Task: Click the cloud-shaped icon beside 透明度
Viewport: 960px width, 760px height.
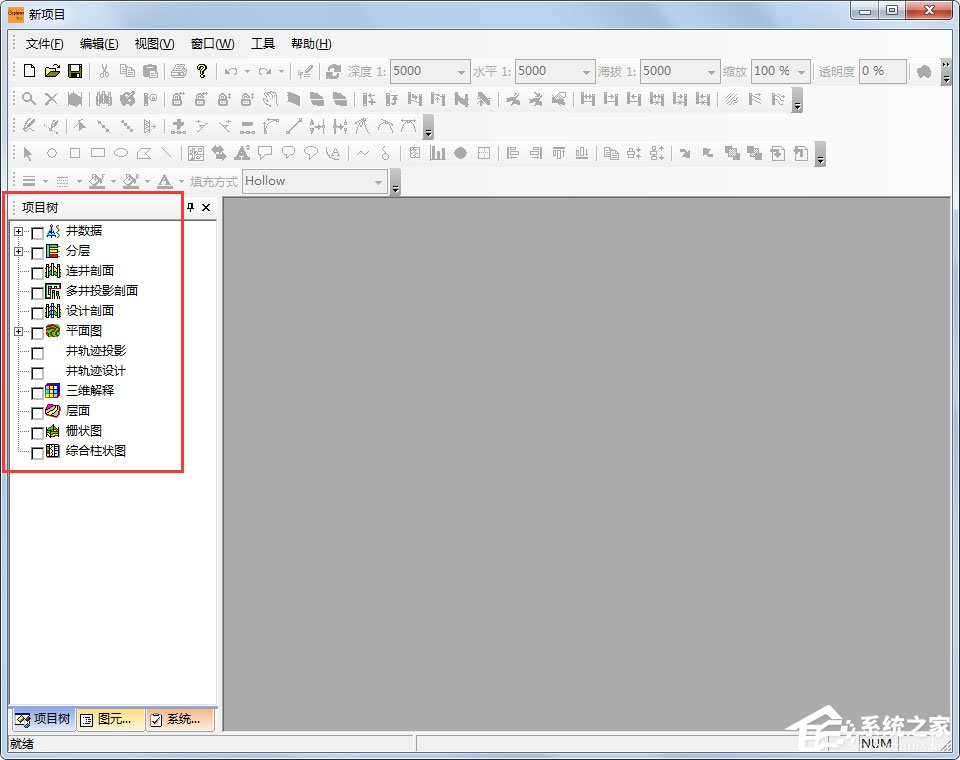Action: (924, 71)
